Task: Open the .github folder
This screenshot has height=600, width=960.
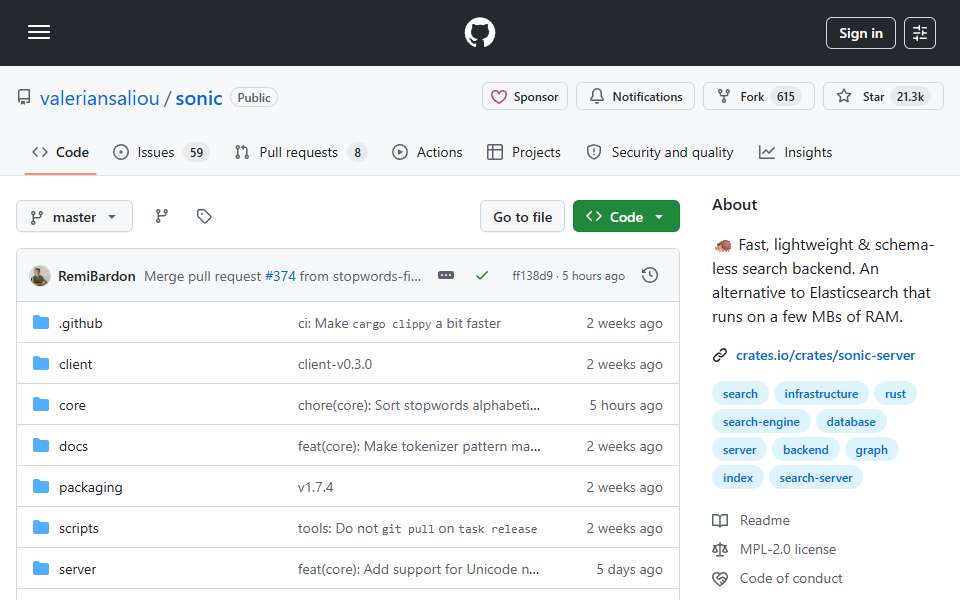Action: click(x=81, y=323)
